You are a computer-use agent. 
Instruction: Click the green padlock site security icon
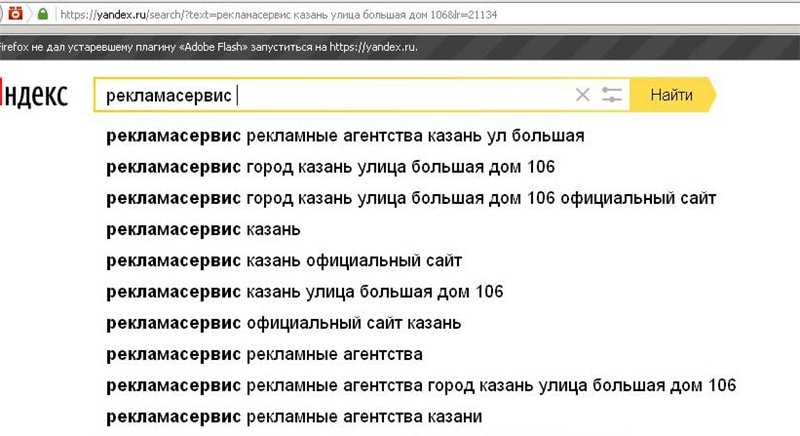click(x=43, y=14)
